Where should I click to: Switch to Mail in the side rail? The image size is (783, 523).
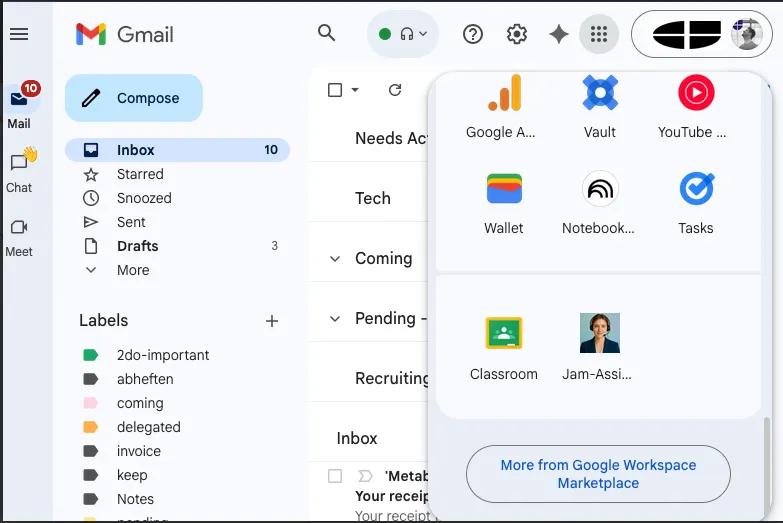(x=19, y=106)
